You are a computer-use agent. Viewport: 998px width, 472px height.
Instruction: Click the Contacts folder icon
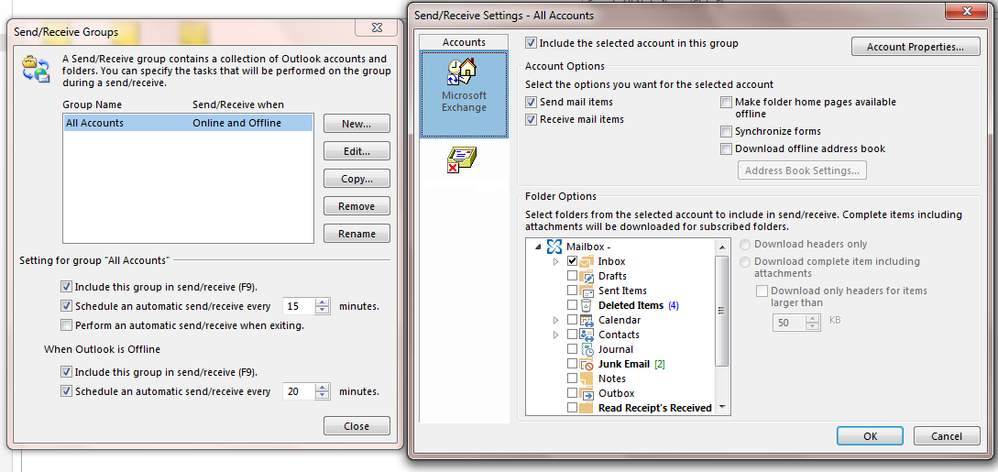pos(587,335)
